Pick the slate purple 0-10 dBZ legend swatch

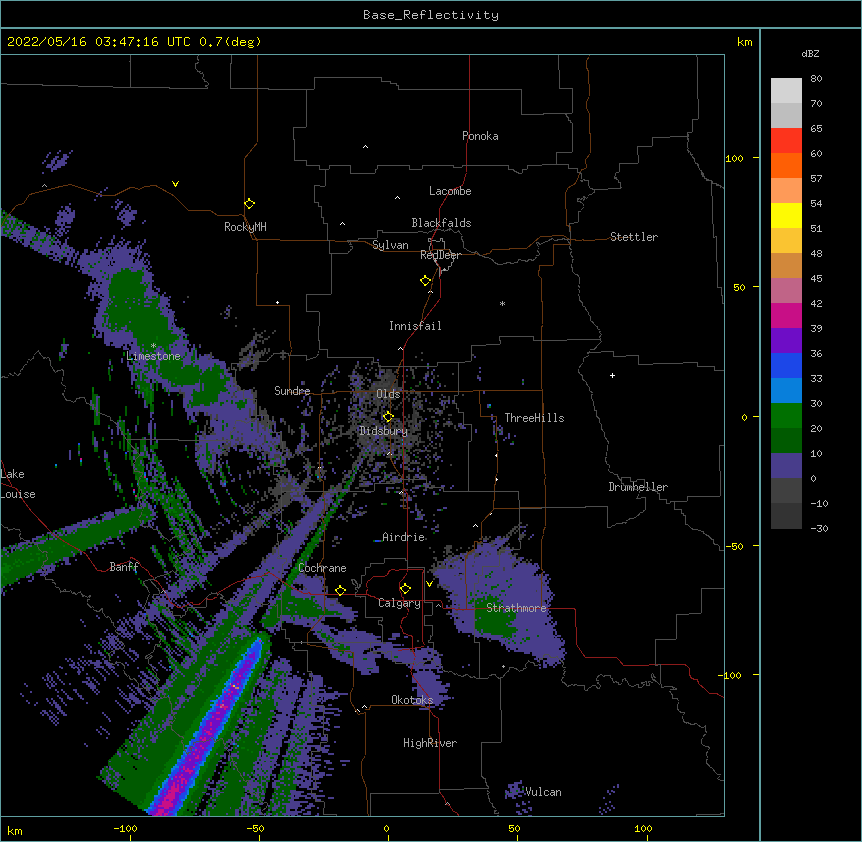786,466
